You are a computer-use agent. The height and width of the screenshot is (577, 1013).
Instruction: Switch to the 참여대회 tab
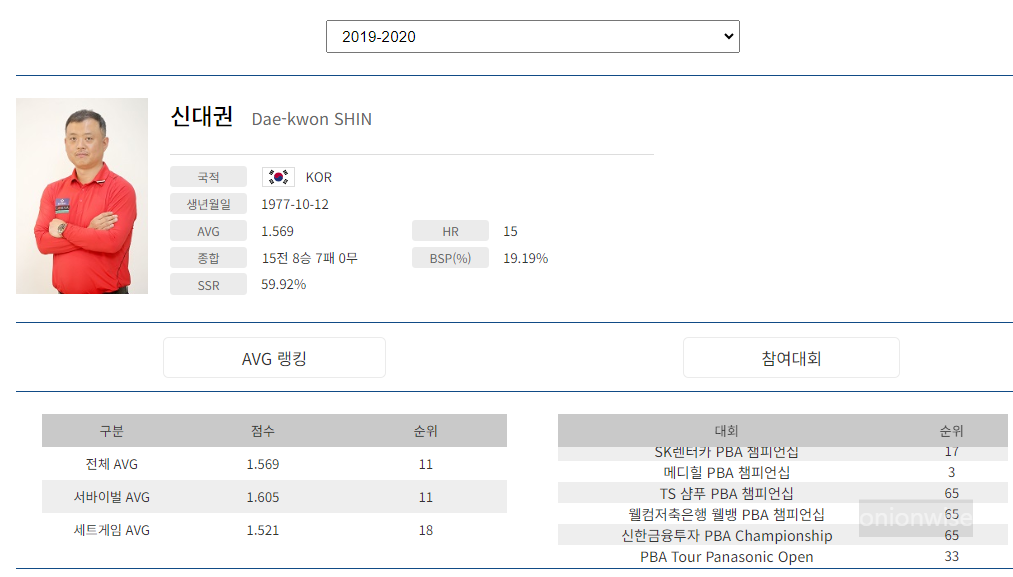[x=791, y=357]
